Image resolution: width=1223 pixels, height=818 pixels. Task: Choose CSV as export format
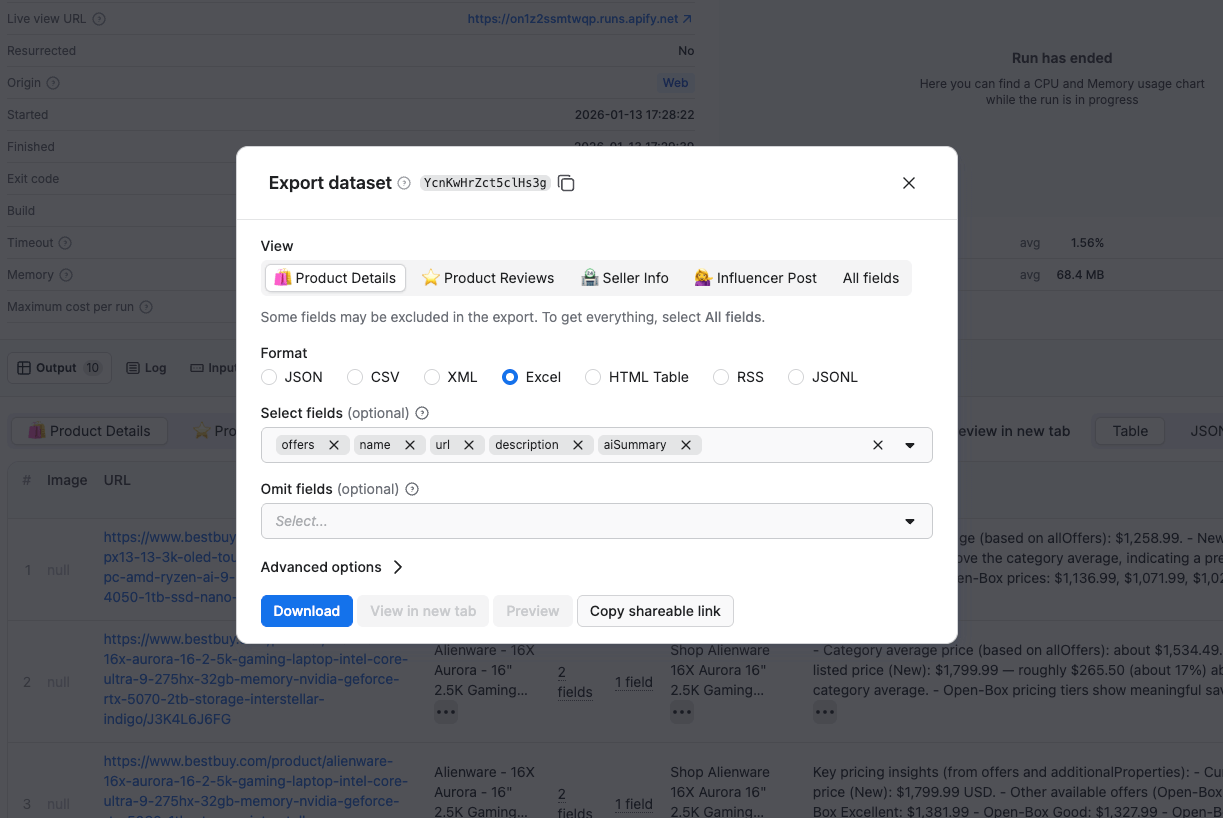(355, 377)
